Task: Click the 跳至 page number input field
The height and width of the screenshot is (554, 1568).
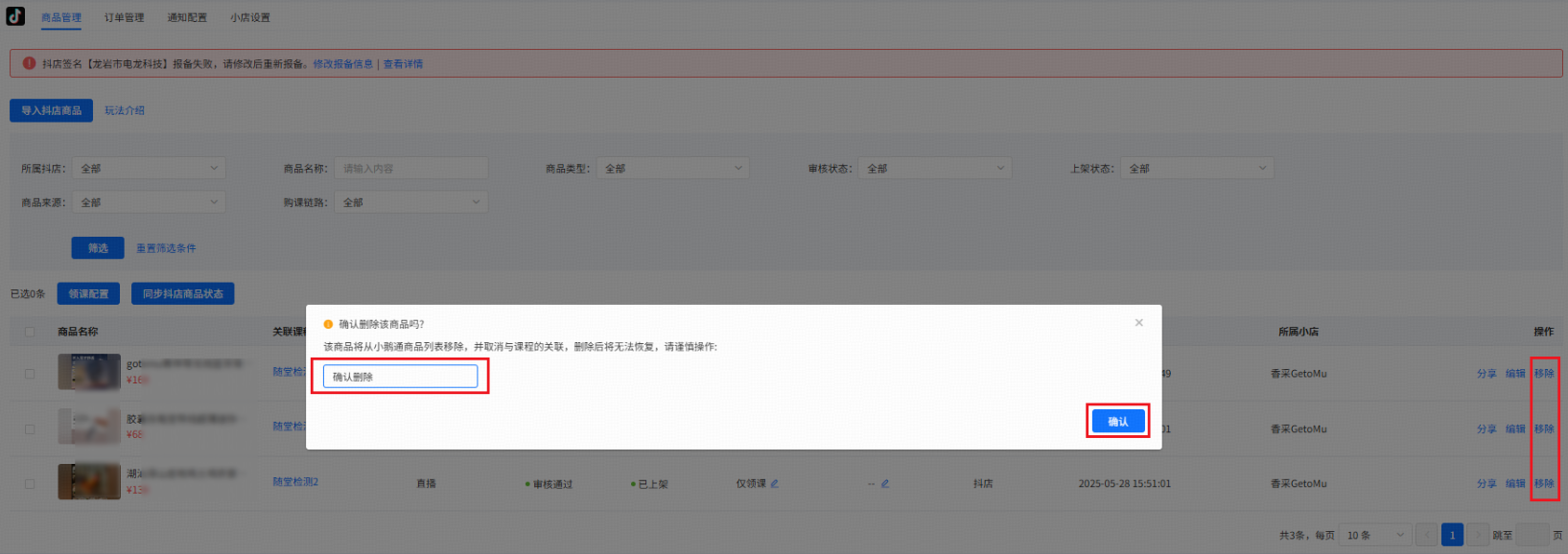Action: click(1532, 535)
